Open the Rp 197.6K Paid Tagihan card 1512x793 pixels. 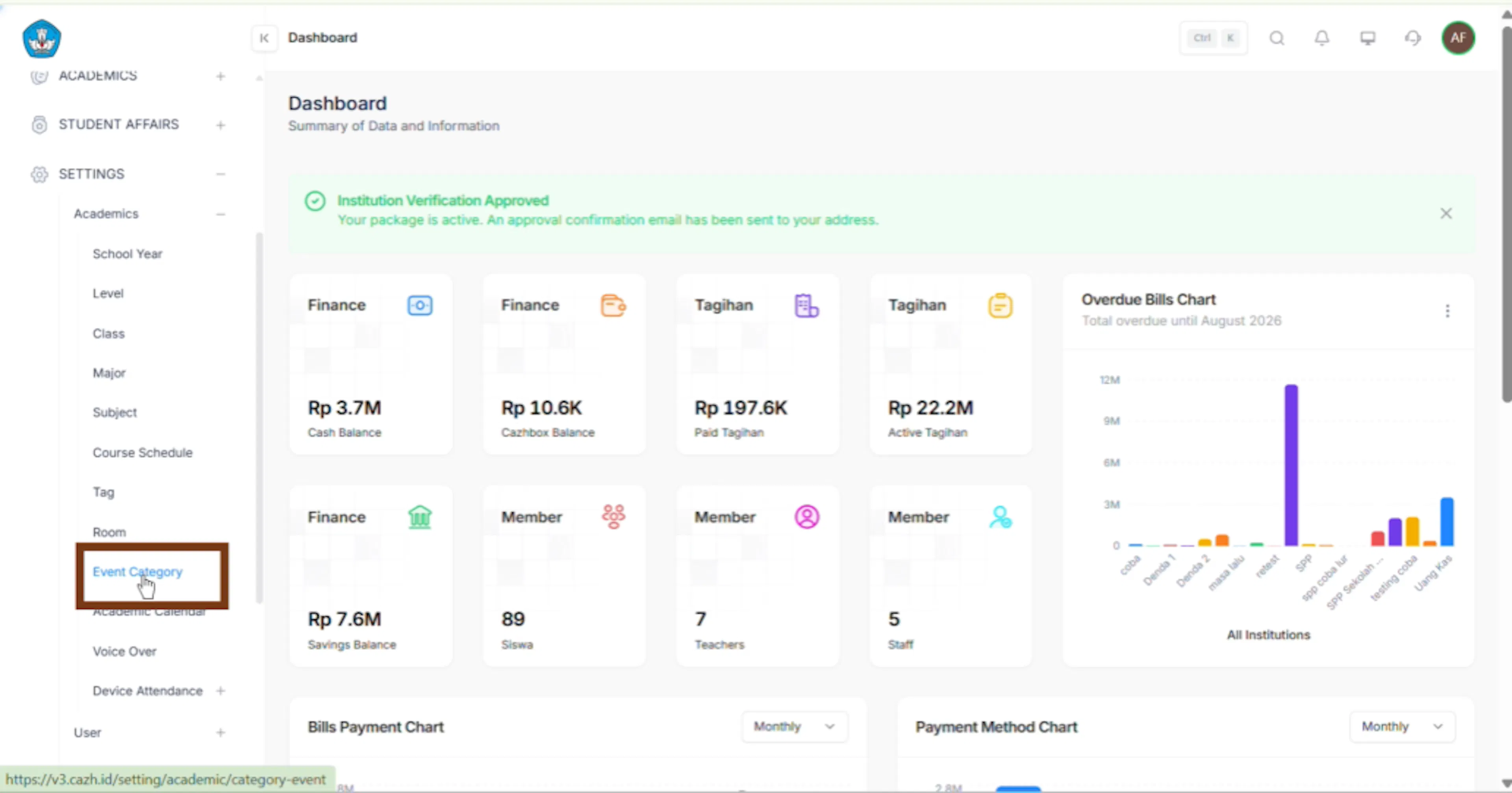[x=758, y=364]
